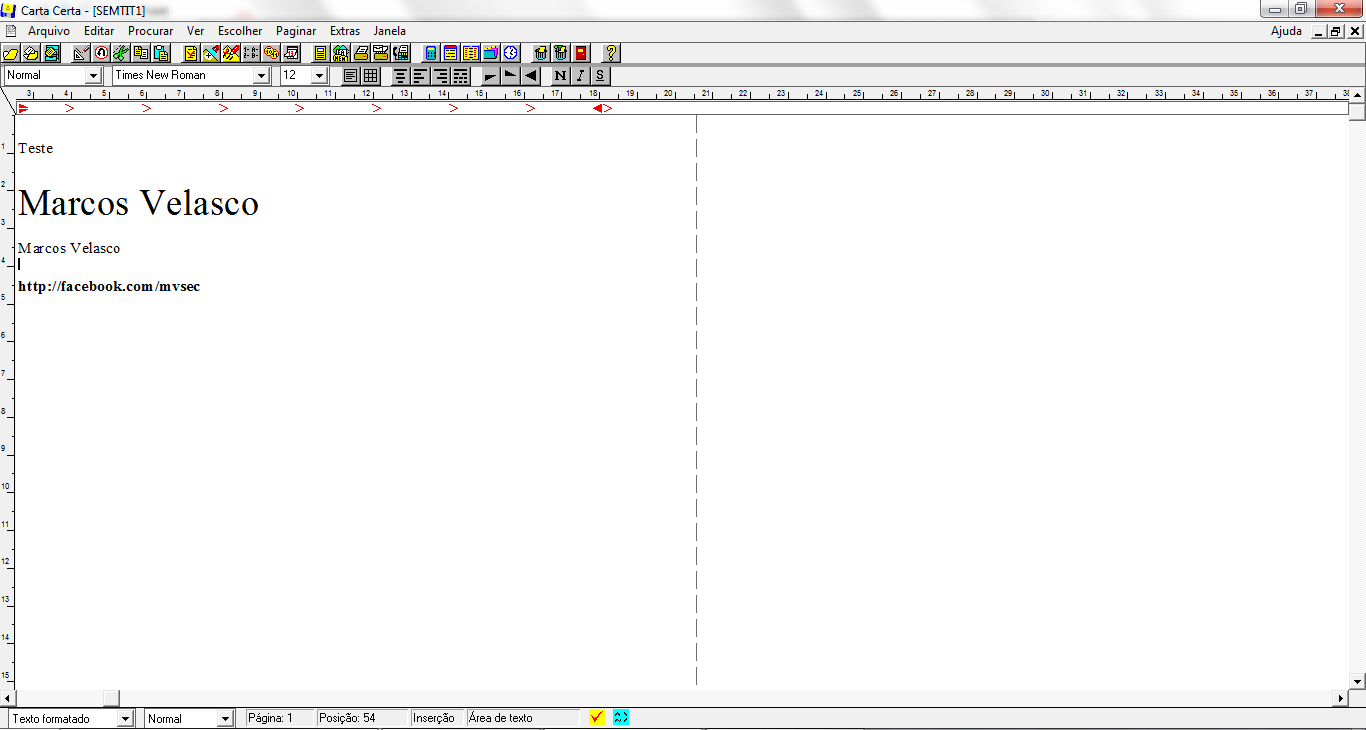Click the horizontal scrollbar thumb
Screen dimensions: 1366x730
click(x=111, y=698)
